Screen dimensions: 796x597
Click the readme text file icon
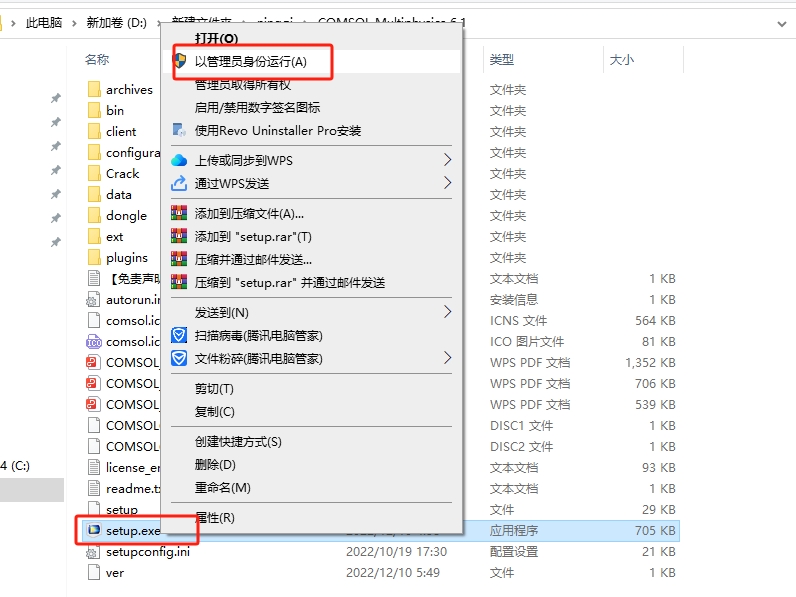[94, 488]
